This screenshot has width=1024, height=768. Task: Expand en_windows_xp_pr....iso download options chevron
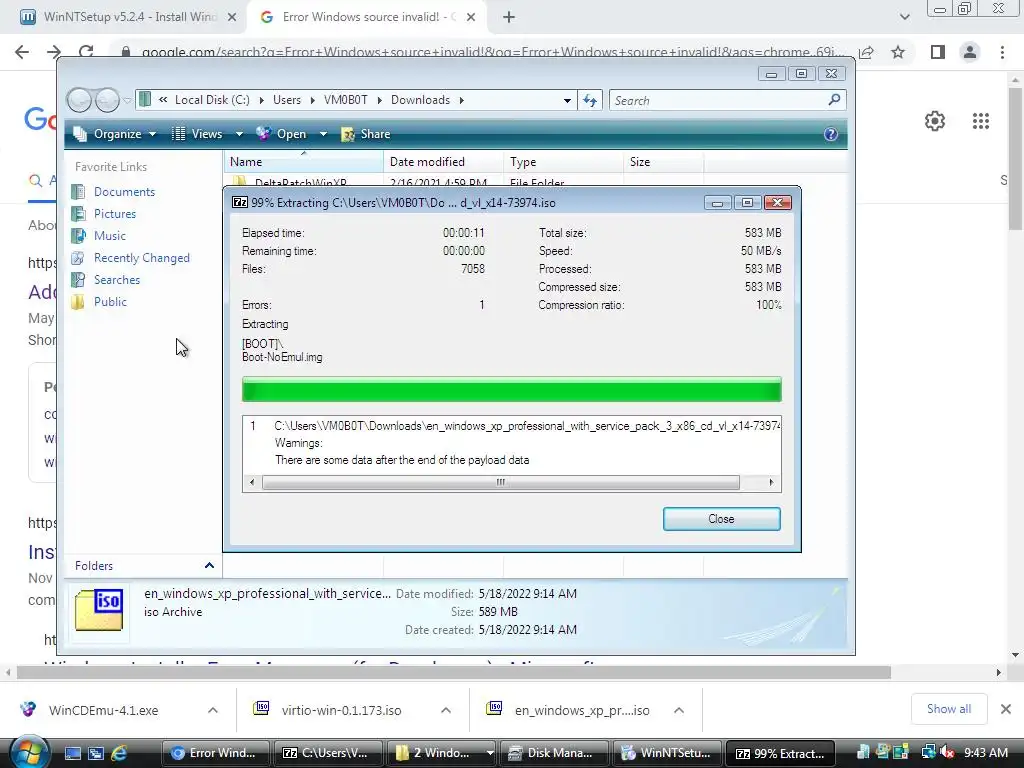679,710
